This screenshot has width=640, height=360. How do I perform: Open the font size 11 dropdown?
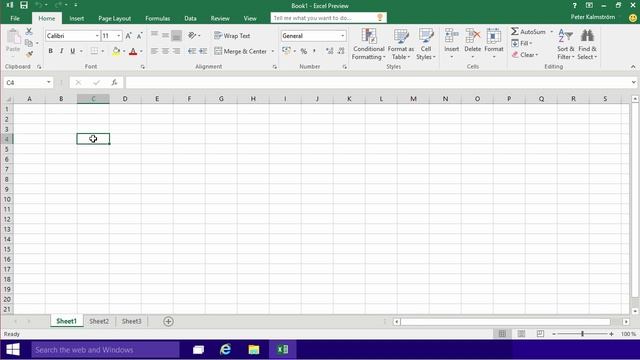tap(118, 36)
